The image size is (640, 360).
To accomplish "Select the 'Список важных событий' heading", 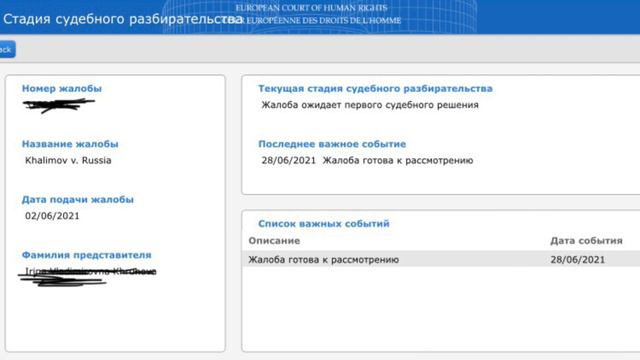I will [324, 224].
